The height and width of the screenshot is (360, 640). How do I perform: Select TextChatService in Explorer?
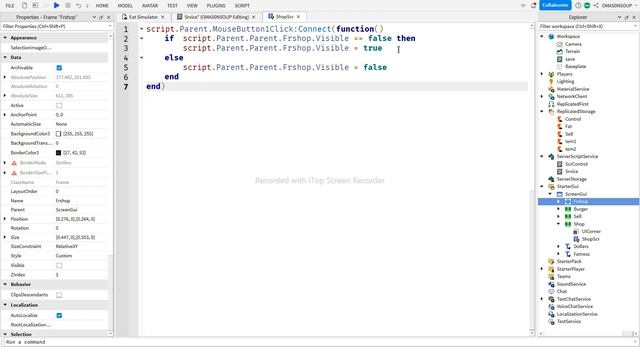pyautogui.click(x=573, y=299)
